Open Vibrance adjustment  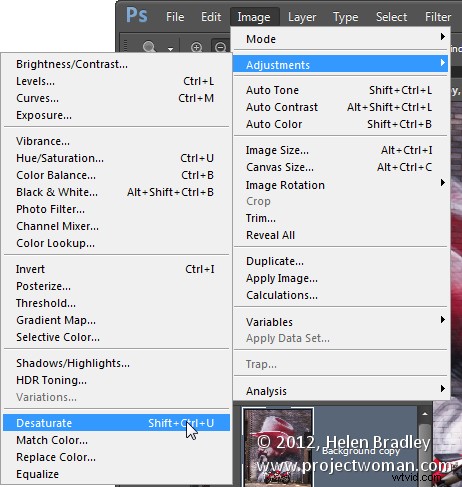tap(116, 141)
